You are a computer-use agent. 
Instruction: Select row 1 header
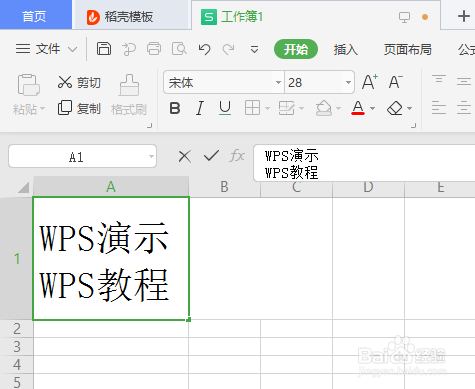click(17, 259)
